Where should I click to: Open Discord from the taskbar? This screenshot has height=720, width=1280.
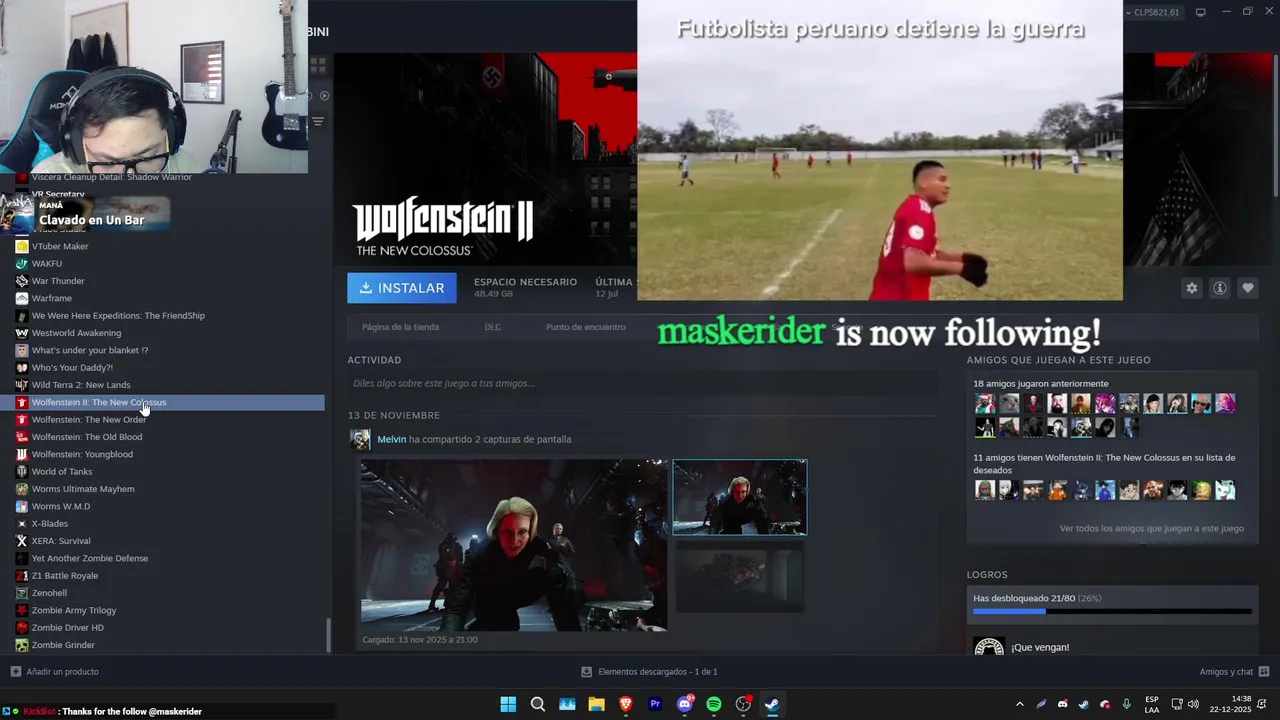tap(685, 704)
